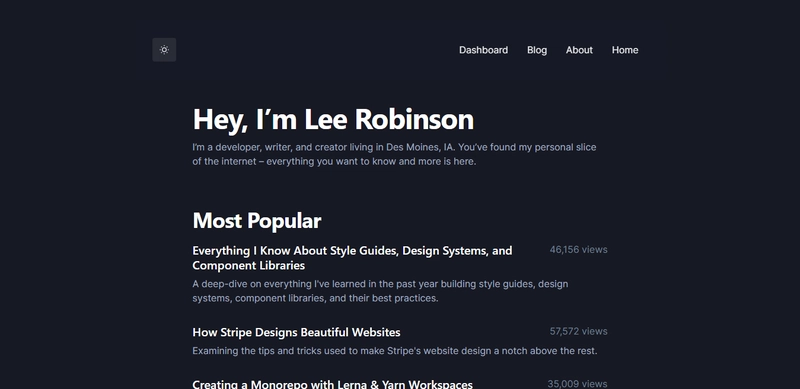Click the "A deep-dive on everything" description

pos(380,290)
